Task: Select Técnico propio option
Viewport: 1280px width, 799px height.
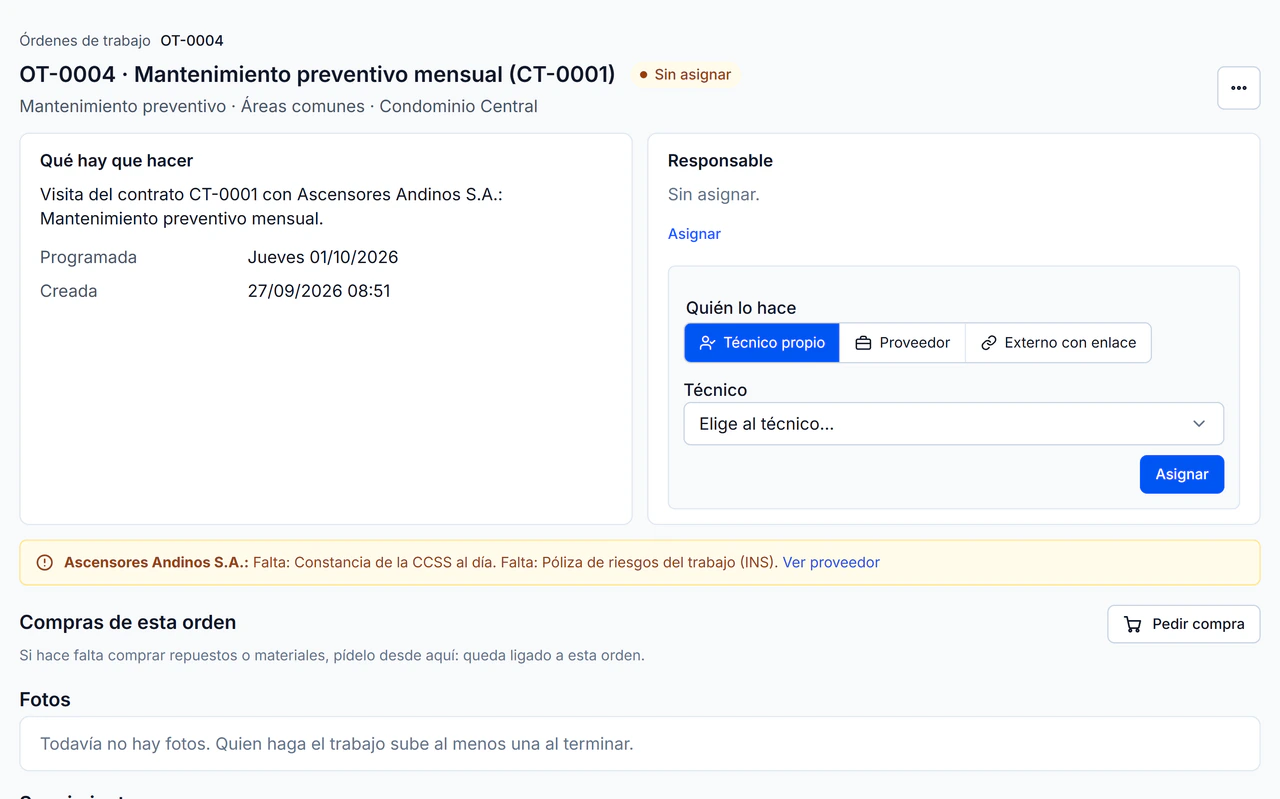Action: click(762, 343)
